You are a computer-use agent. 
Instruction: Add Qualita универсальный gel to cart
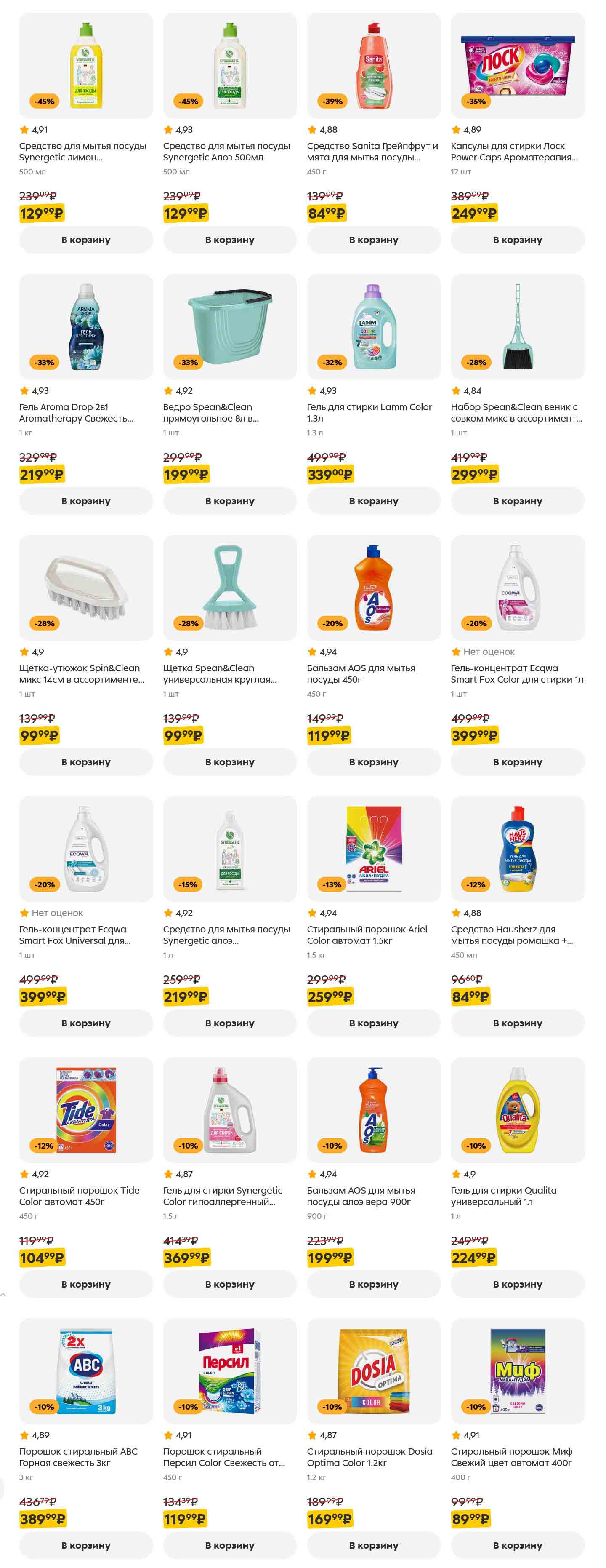click(517, 1284)
